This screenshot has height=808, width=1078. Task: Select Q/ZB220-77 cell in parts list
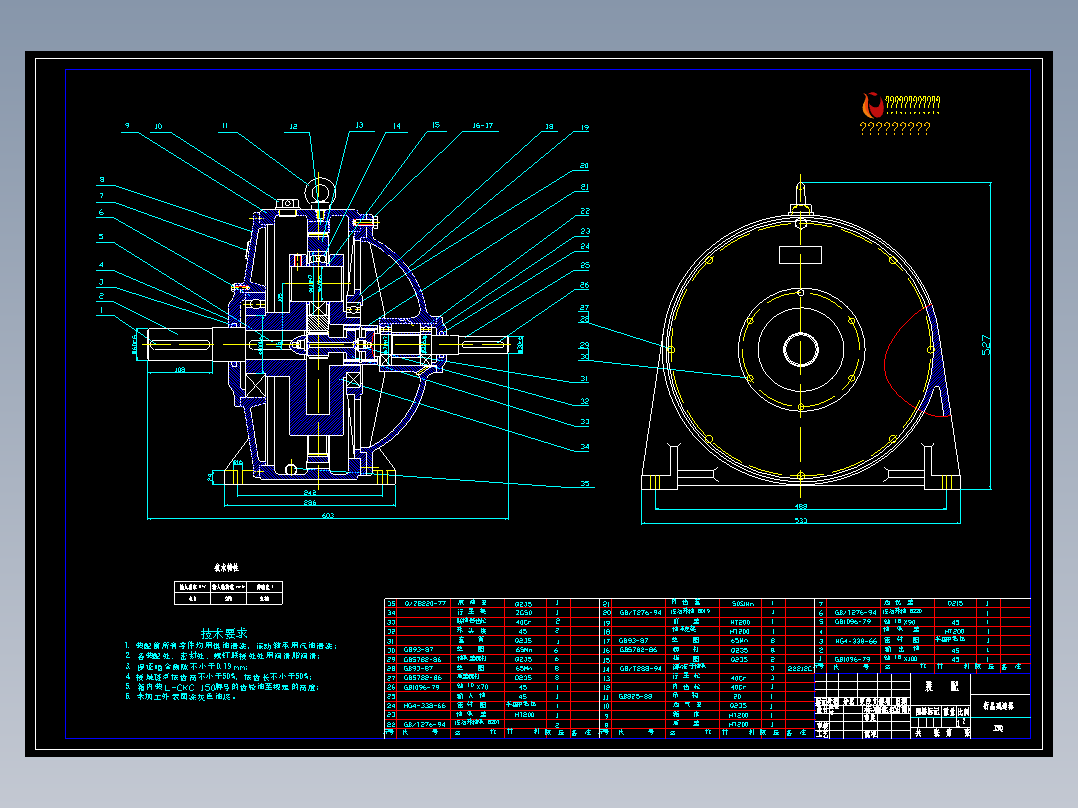click(x=425, y=604)
